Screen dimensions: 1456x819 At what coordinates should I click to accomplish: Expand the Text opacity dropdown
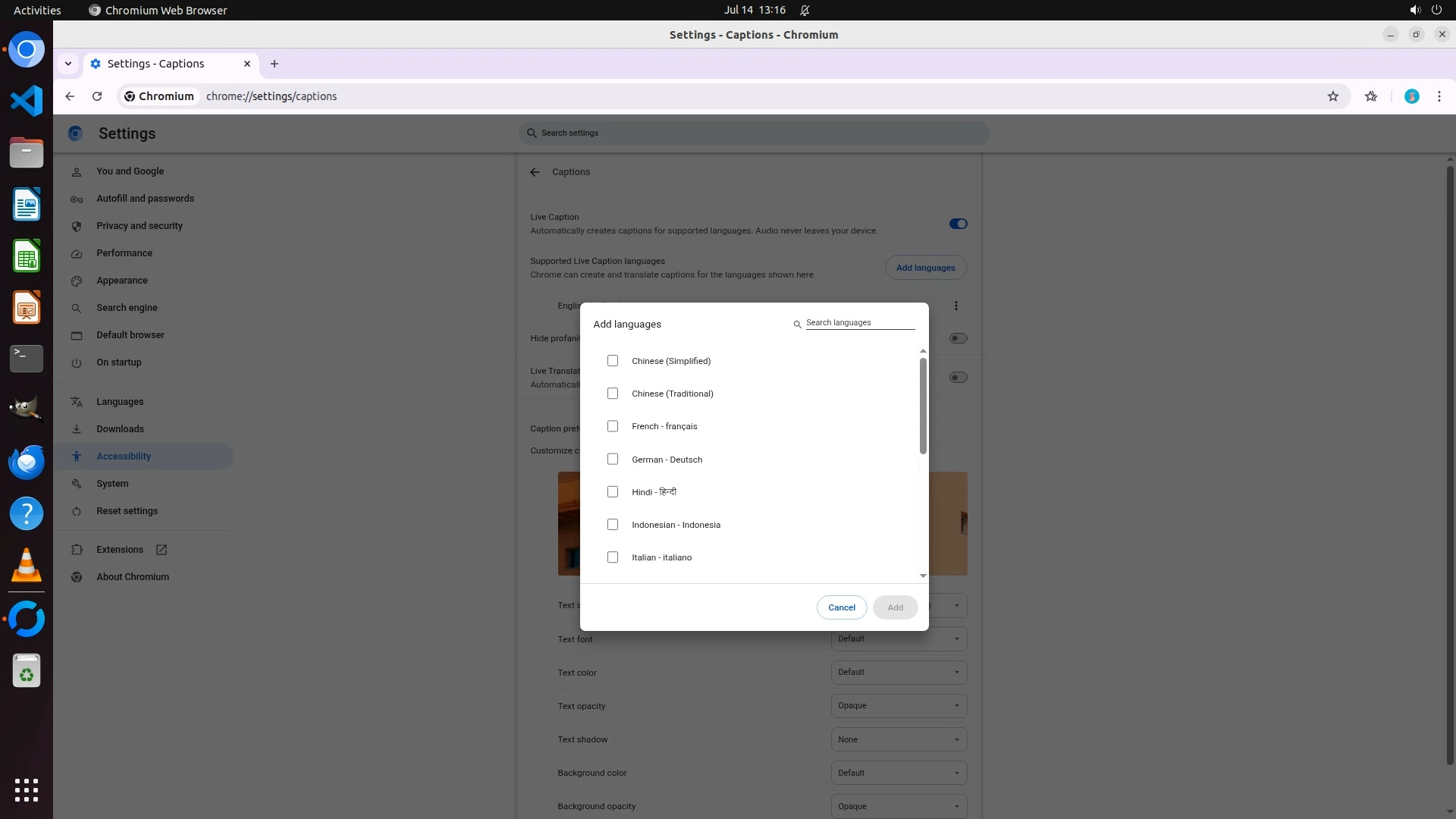[x=899, y=706]
